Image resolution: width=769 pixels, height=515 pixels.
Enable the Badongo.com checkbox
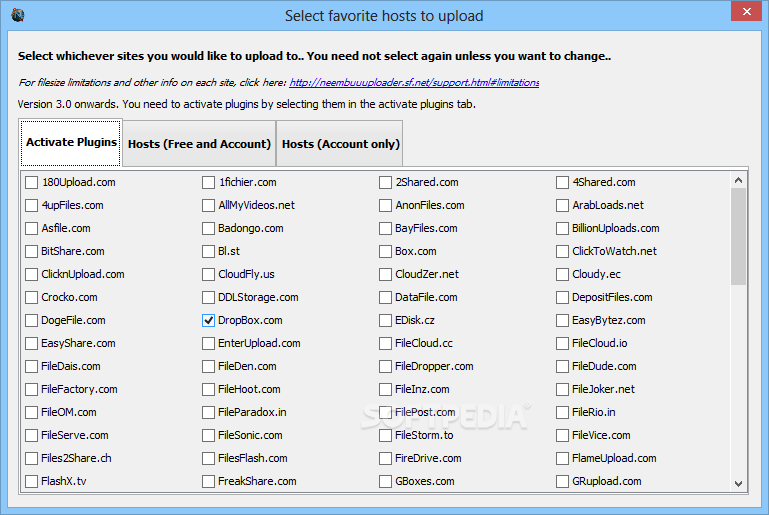tap(208, 229)
